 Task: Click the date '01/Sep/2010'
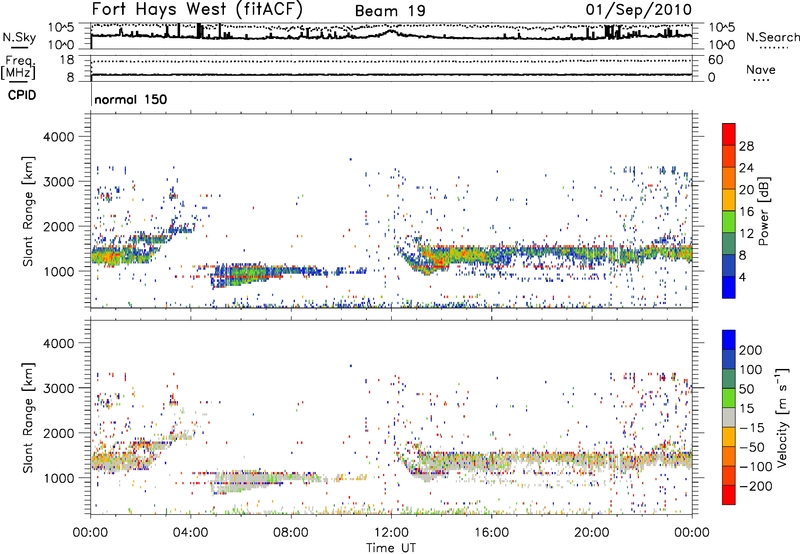pyautogui.click(x=639, y=10)
